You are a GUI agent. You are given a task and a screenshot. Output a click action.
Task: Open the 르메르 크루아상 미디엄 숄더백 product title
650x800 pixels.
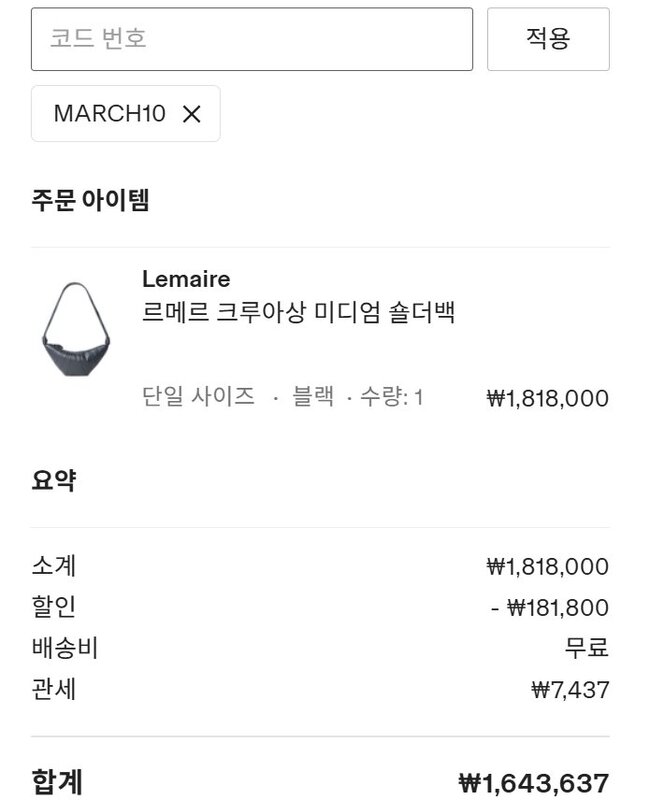tap(298, 312)
